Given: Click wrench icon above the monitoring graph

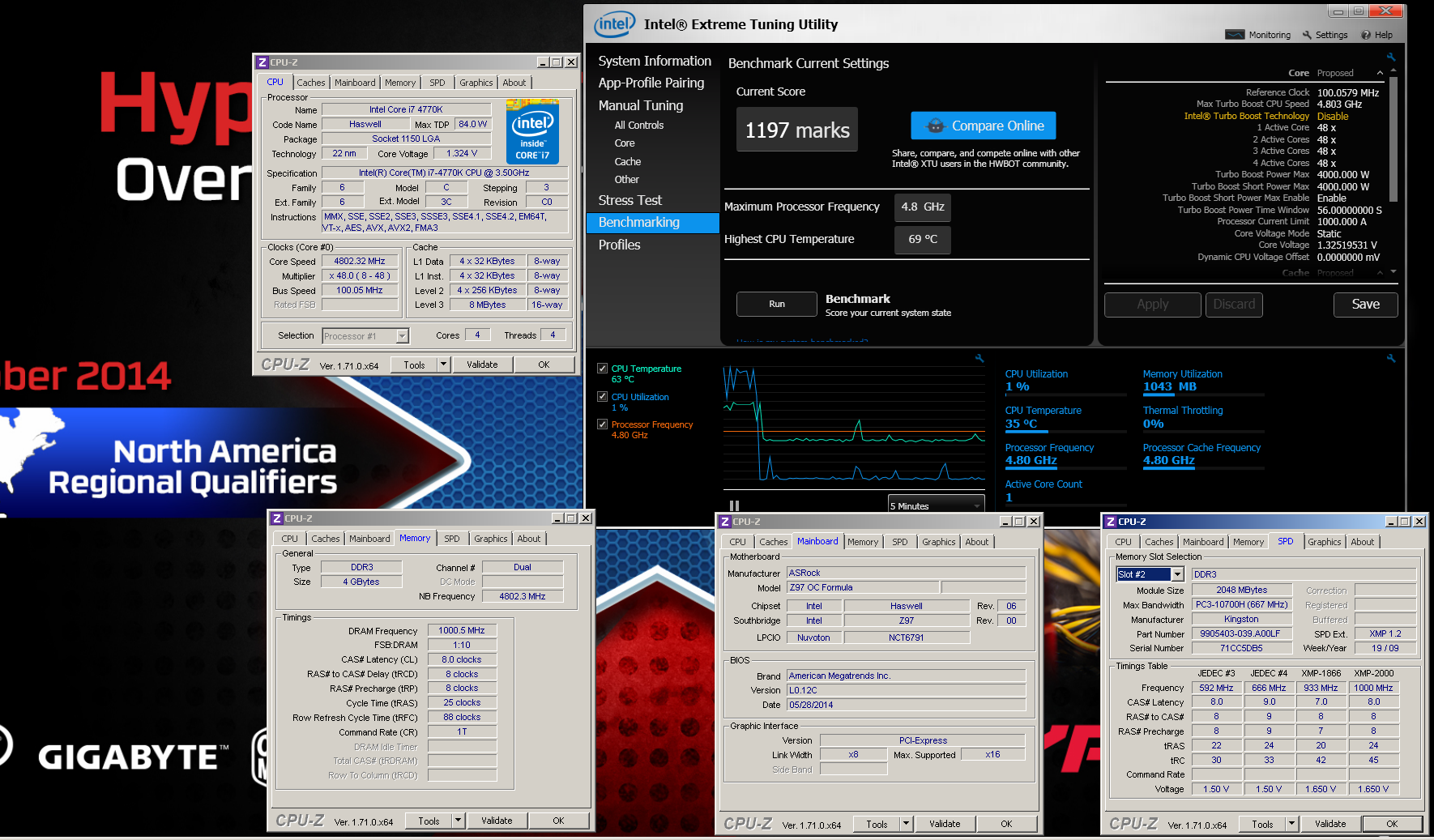Looking at the screenshot, I should click(x=979, y=358).
